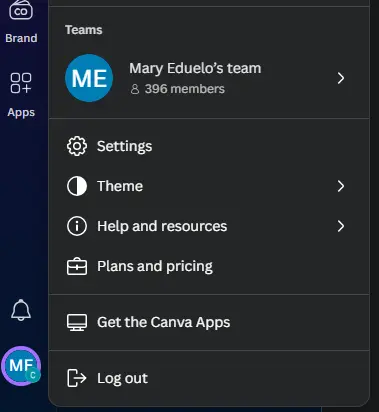Click the briefcase Plans and pricing icon
Image resolution: width=379 pixels, height=412 pixels.
(x=77, y=266)
